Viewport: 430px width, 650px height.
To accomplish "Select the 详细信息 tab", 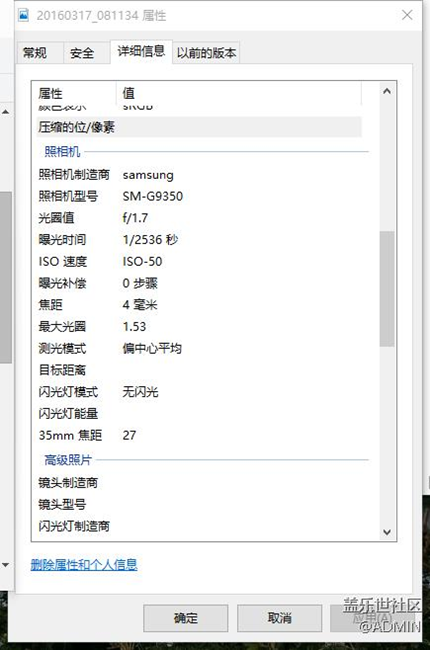I will pos(141,51).
